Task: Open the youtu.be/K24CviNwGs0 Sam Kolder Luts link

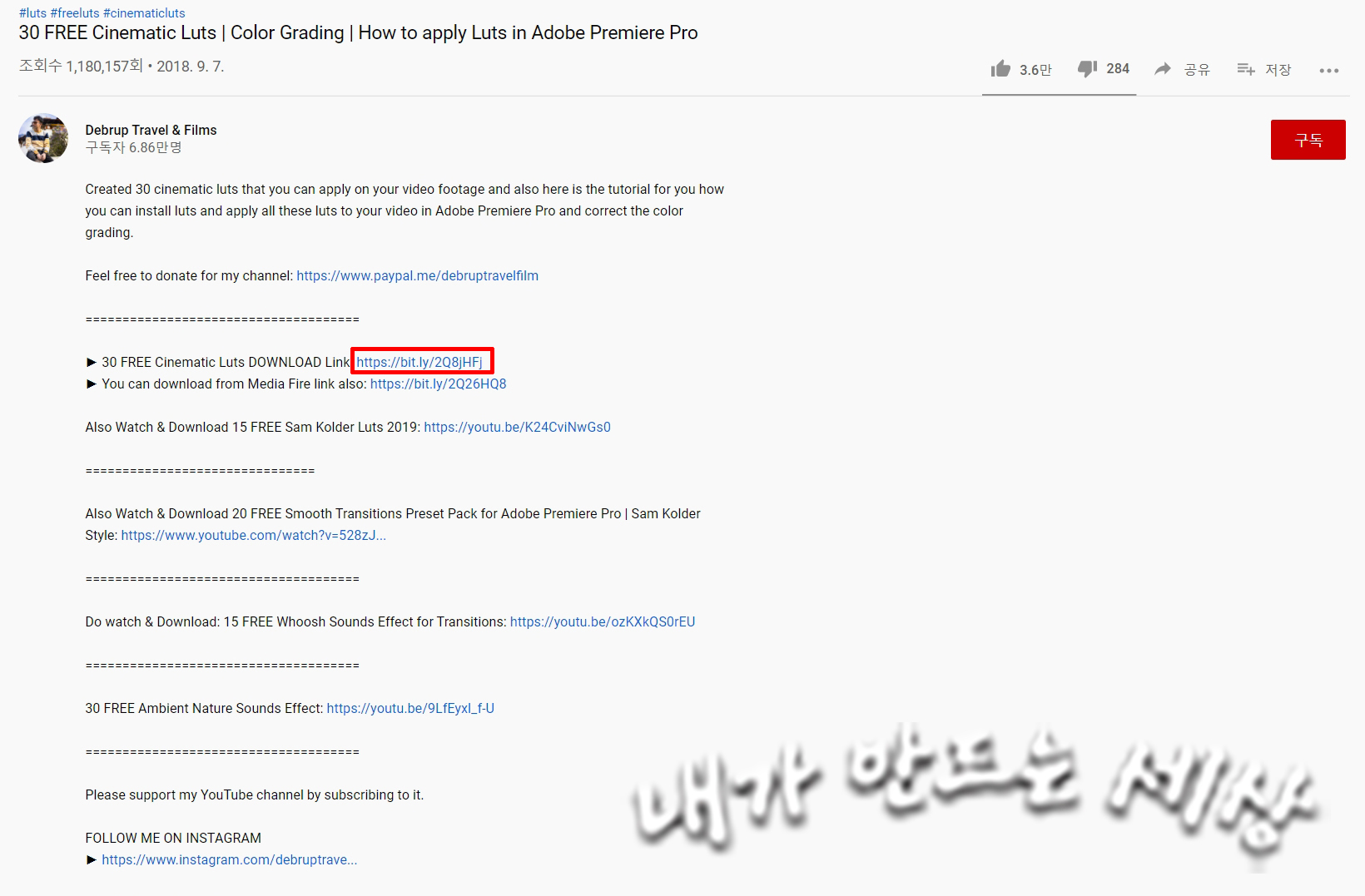Action: coord(517,427)
